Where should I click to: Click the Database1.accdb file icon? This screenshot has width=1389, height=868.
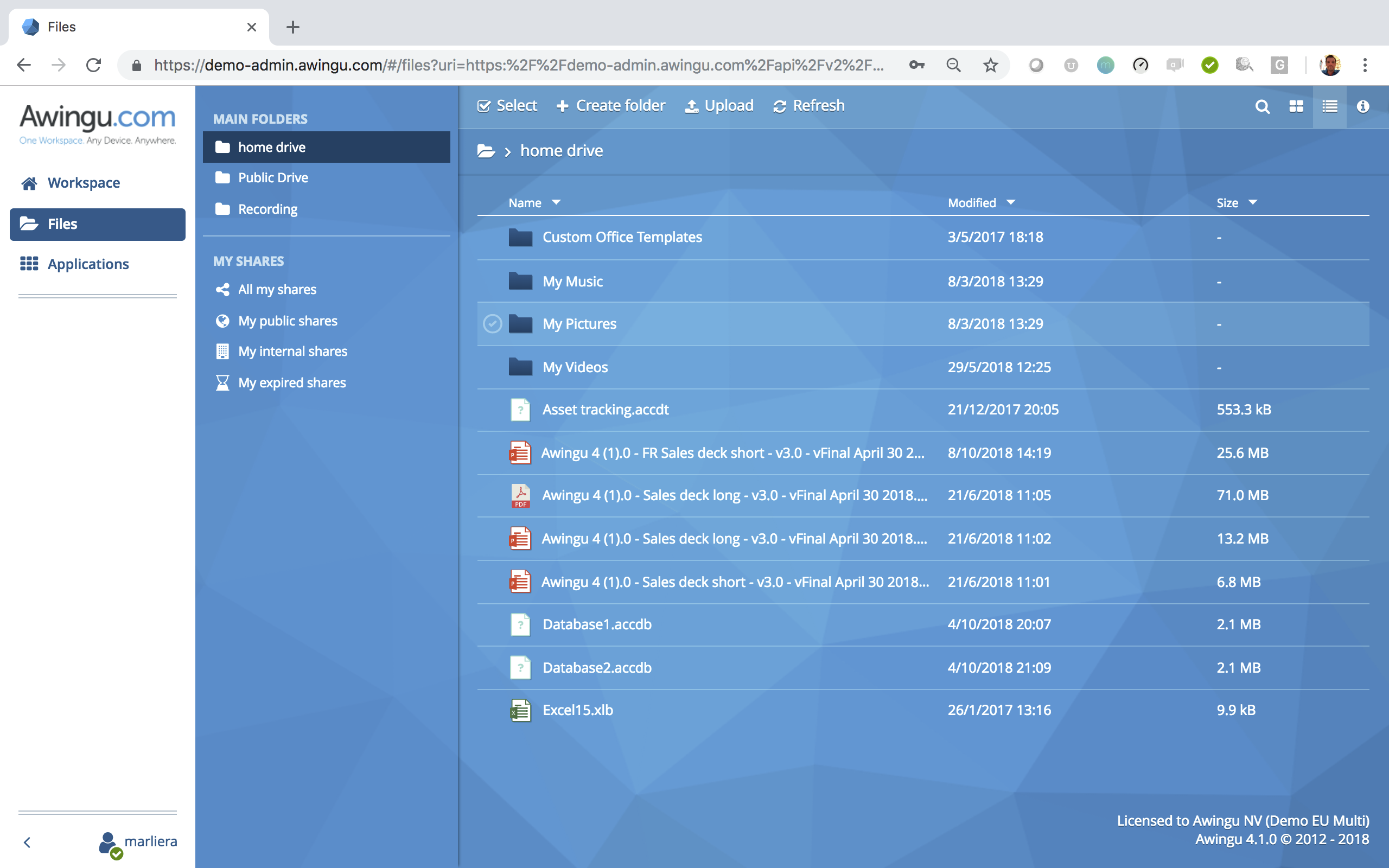click(520, 624)
